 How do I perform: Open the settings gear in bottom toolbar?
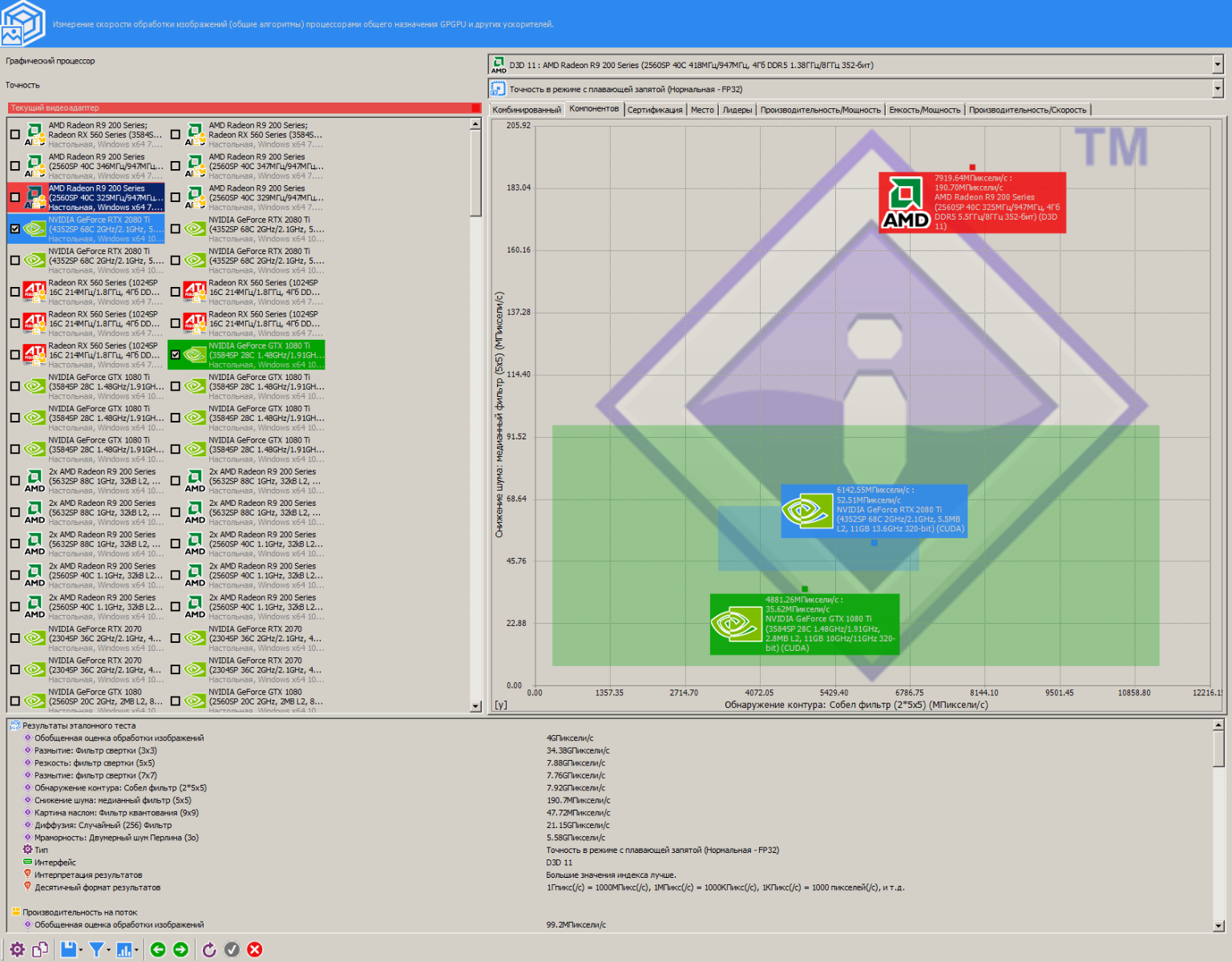click(x=17, y=950)
